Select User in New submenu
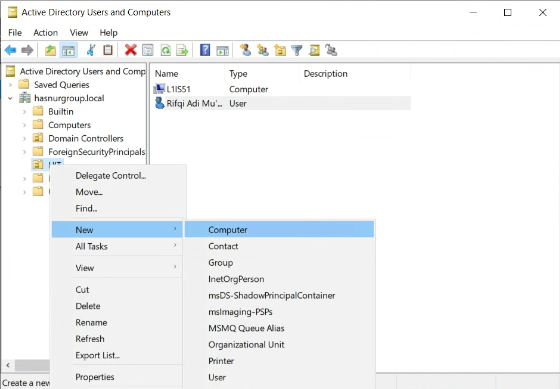The image size is (560, 389). coord(279,377)
